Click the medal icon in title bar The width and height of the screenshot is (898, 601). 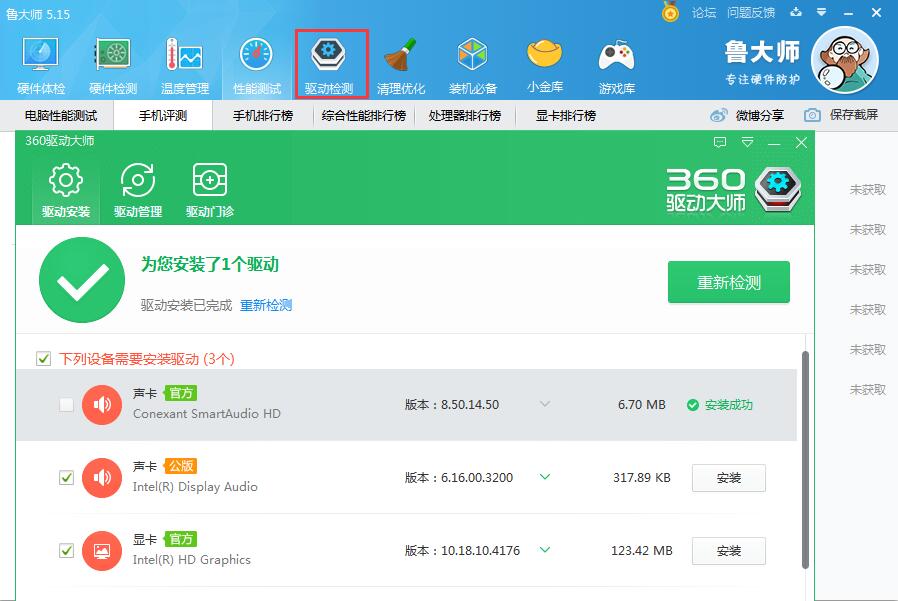[670, 11]
